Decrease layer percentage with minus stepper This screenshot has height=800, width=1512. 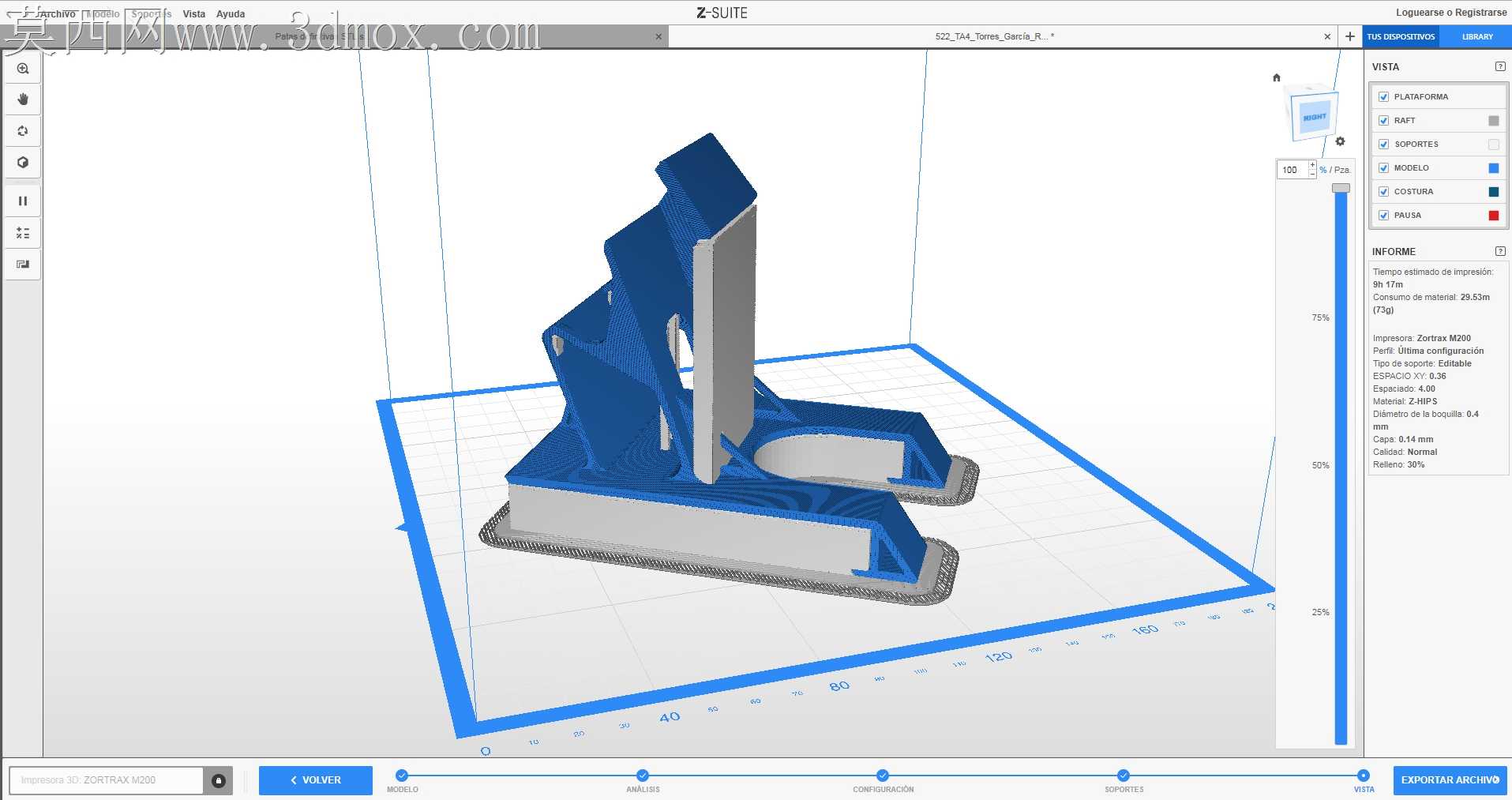coord(1312,174)
